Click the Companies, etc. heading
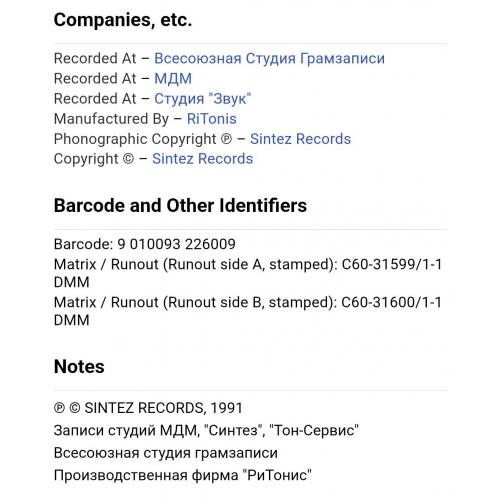Image resolution: width=500 pixels, height=500 pixels. 123,20
